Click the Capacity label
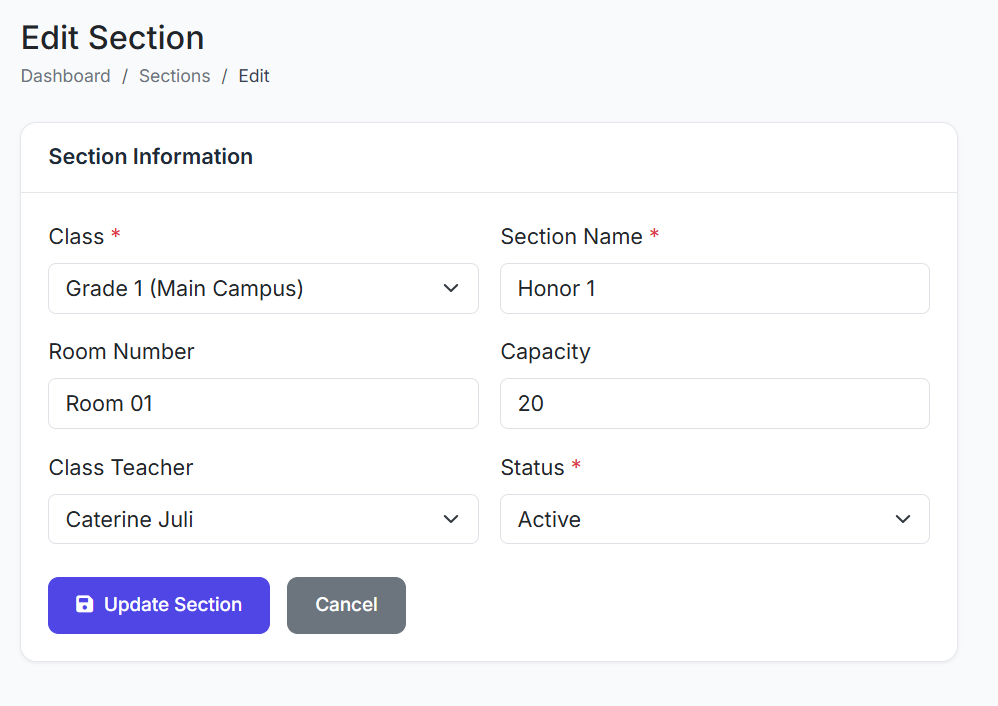The height and width of the screenshot is (706, 998). [x=545, y=352]
